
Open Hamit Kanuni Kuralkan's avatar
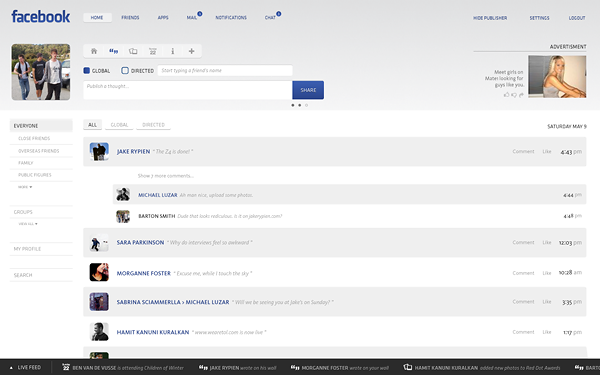(x=99, y=332)
